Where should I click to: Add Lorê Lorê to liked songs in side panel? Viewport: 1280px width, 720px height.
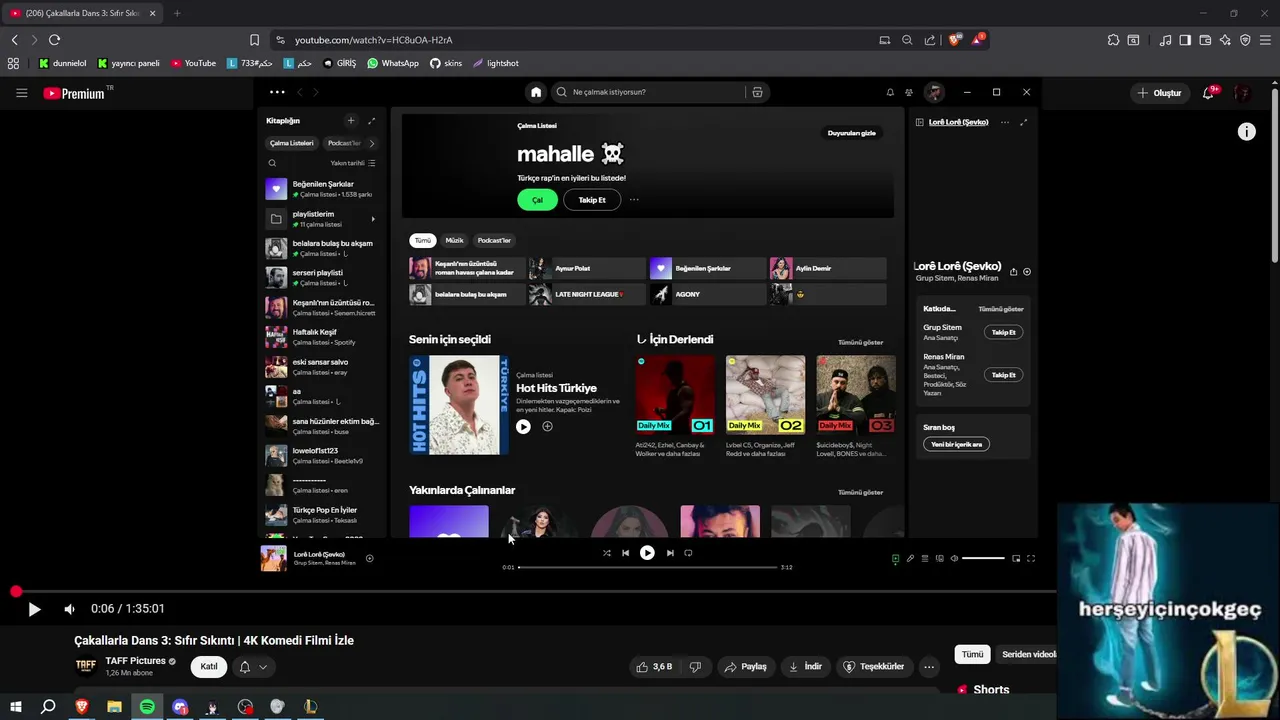click(1027, 272)
